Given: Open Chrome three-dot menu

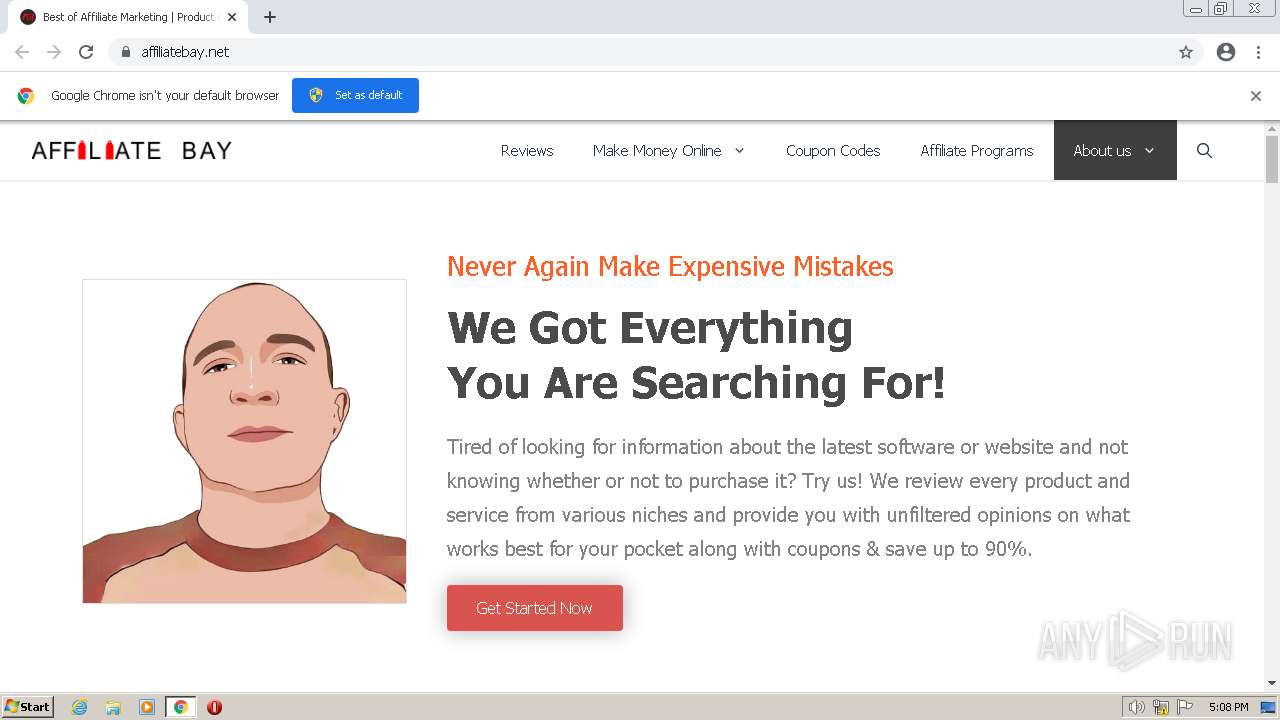Looking at the screenshot, I should (1258, 52).
